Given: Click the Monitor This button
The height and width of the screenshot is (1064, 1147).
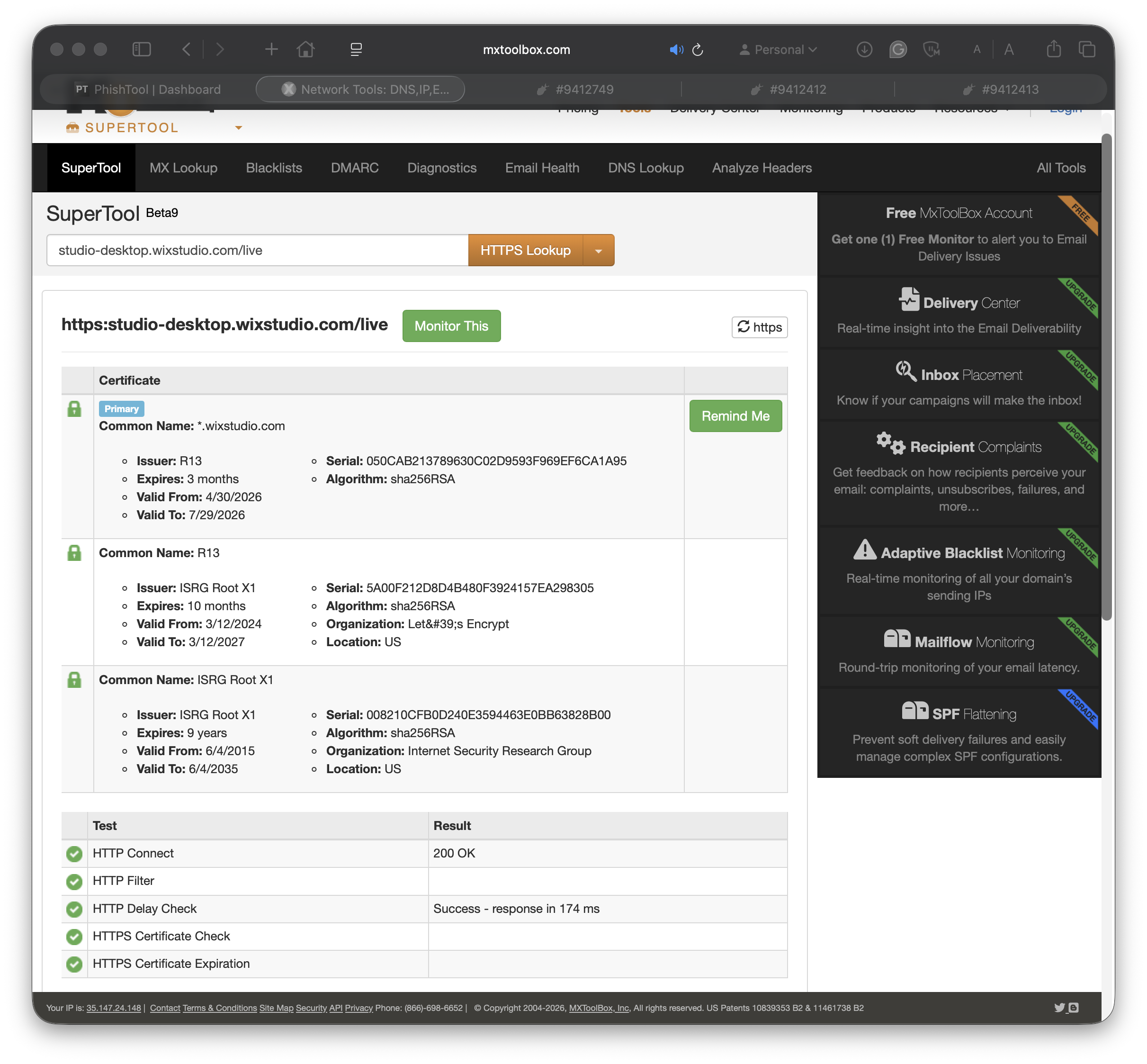Looking at the screenshot, I should click(x=451, y=326).
